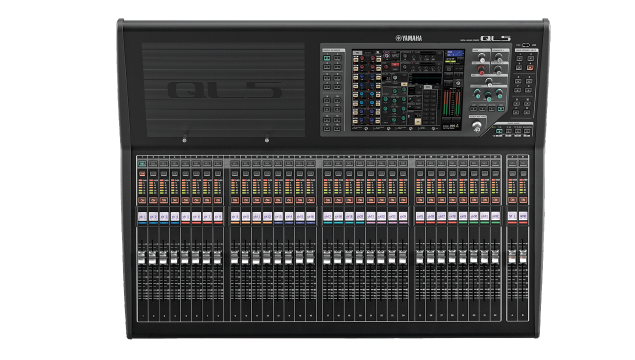
Task: Toggle the ON key of channel 9
Action: point(235,200)
